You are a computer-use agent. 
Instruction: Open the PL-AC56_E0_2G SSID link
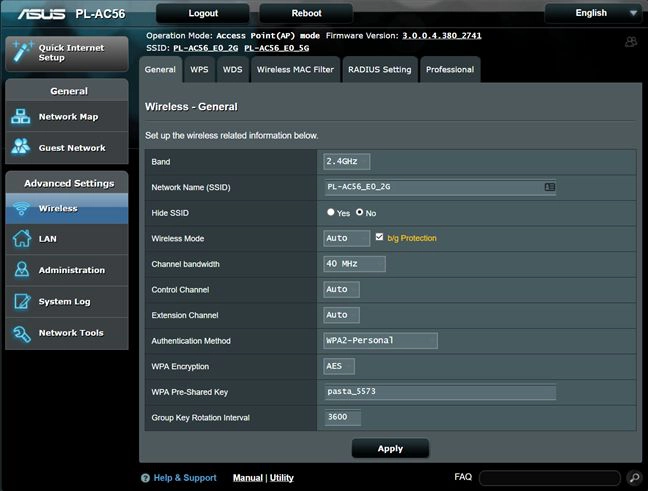pyautogui.click(x=205, y=48)
